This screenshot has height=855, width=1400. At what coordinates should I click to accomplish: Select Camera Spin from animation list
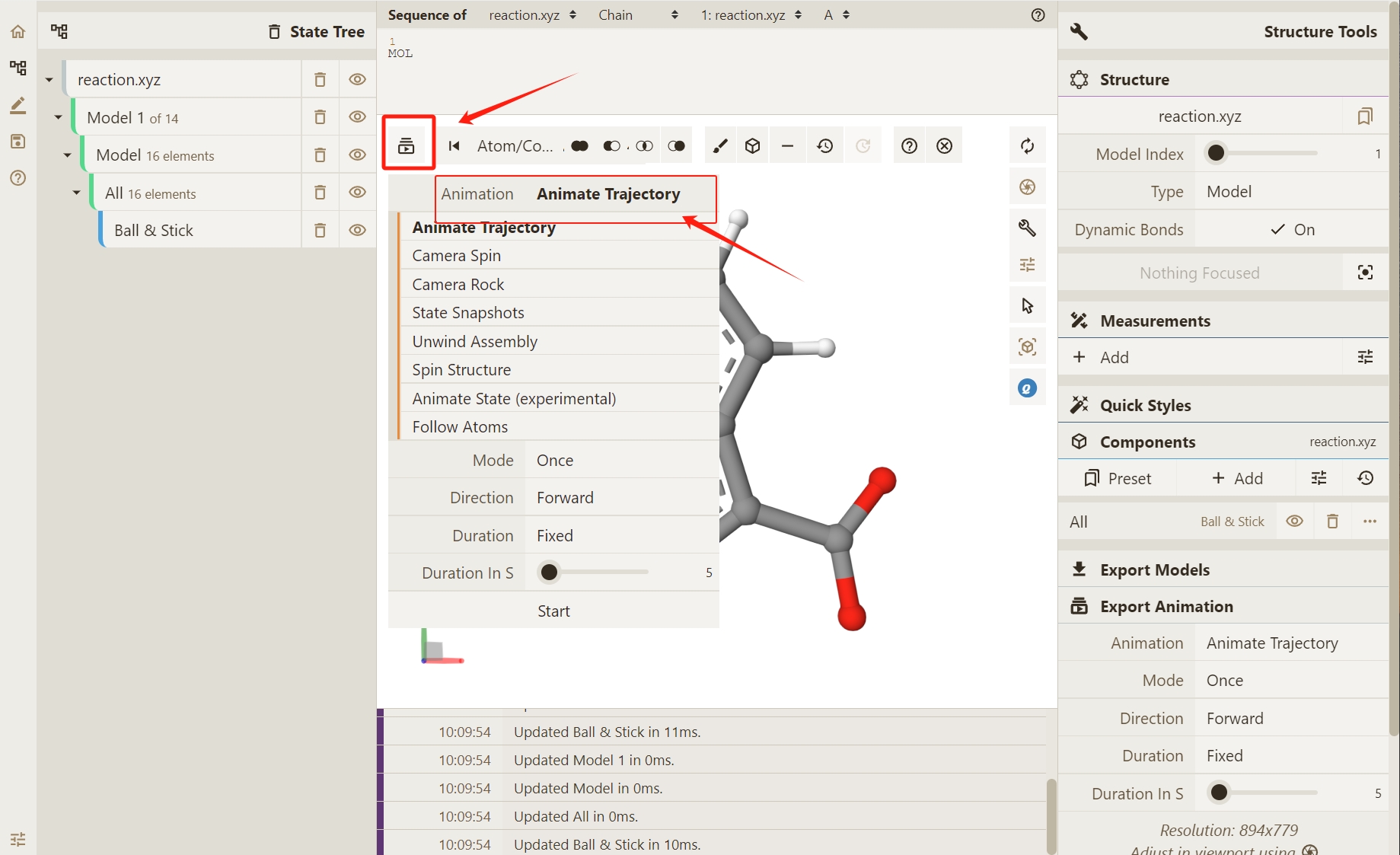457,256
